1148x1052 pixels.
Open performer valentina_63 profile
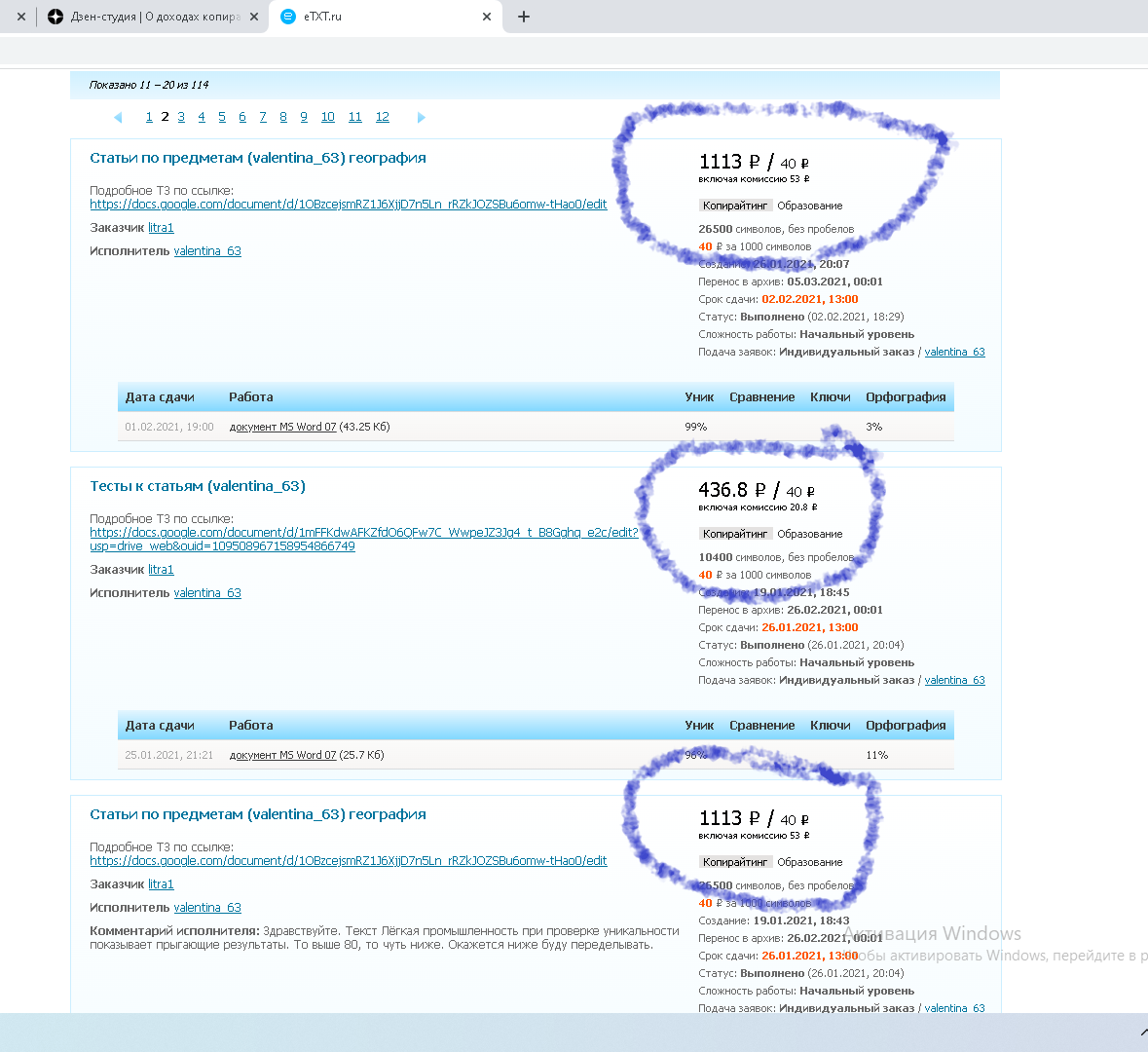coord(206,250)
